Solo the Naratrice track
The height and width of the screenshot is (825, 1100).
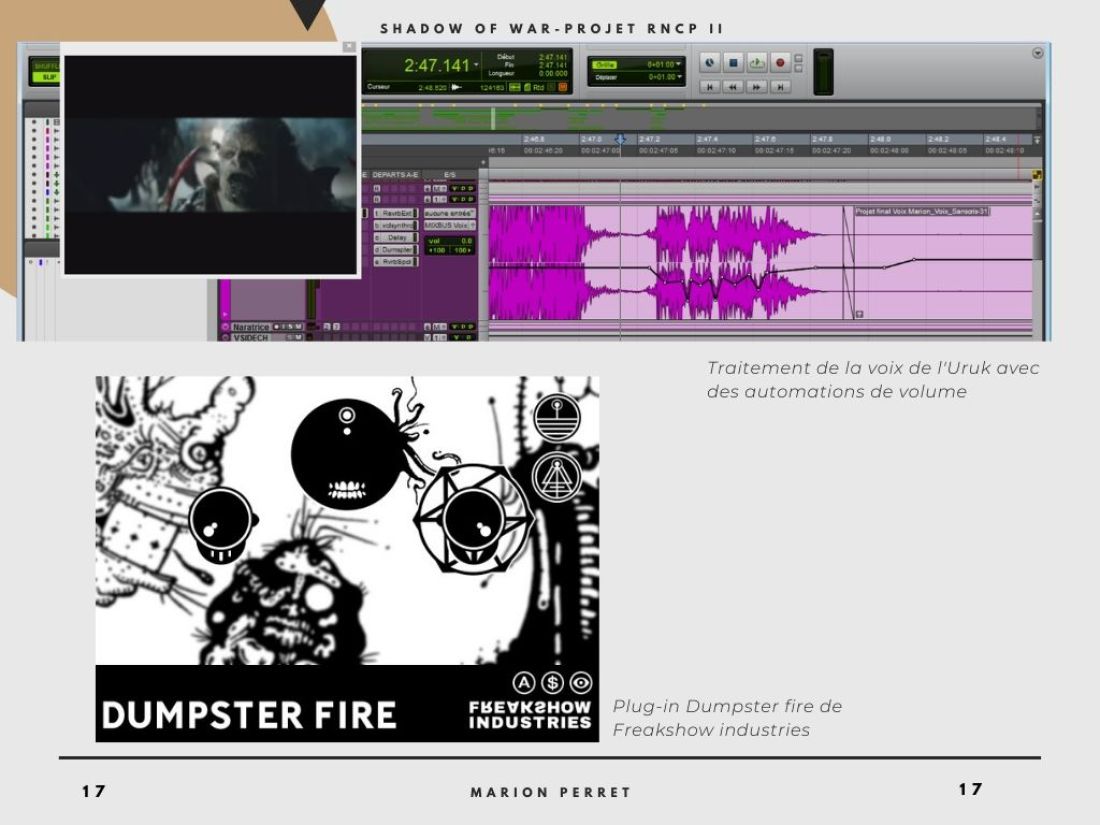(x=289, y=327)
